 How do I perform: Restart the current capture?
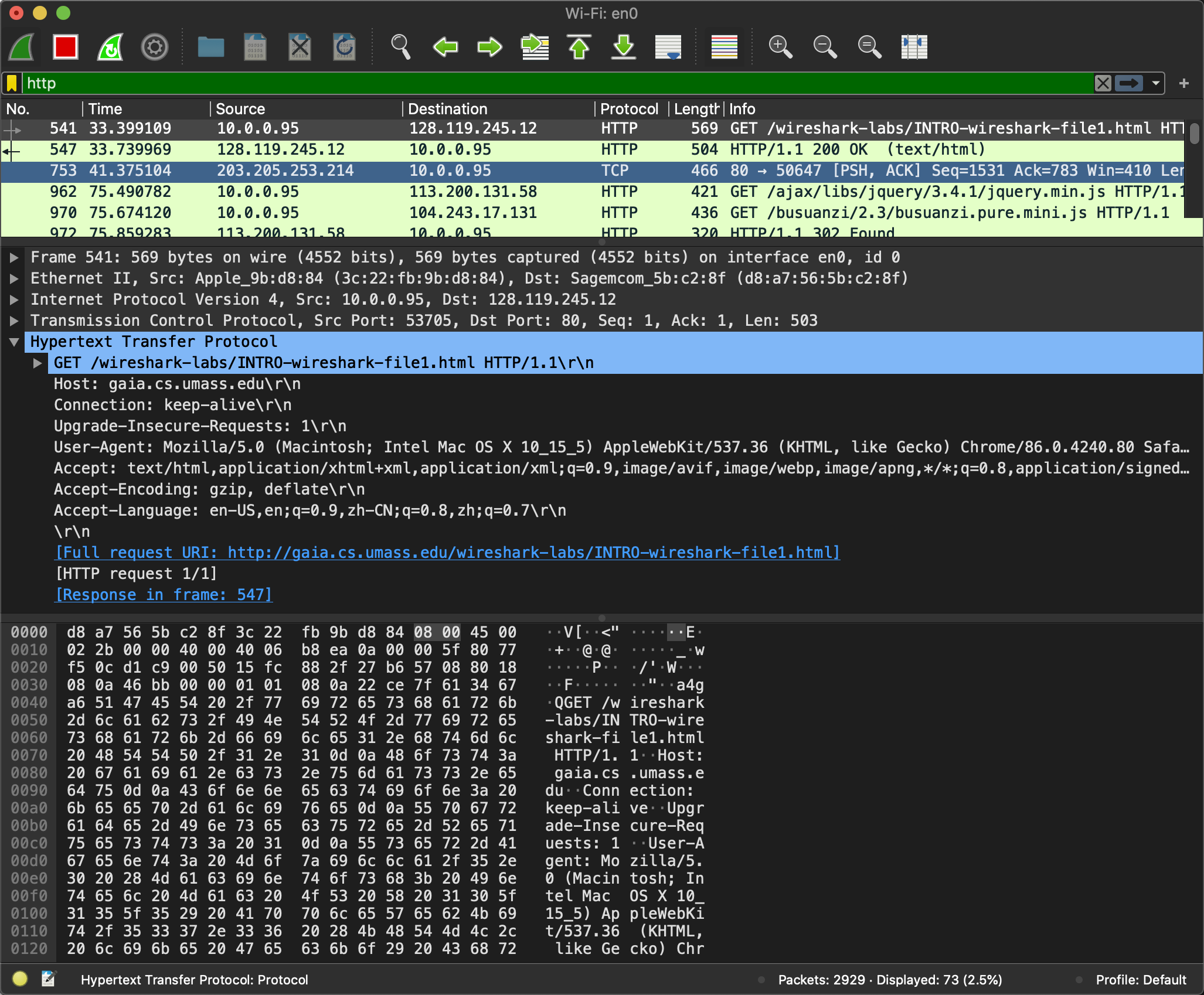(x=110, y=47)
